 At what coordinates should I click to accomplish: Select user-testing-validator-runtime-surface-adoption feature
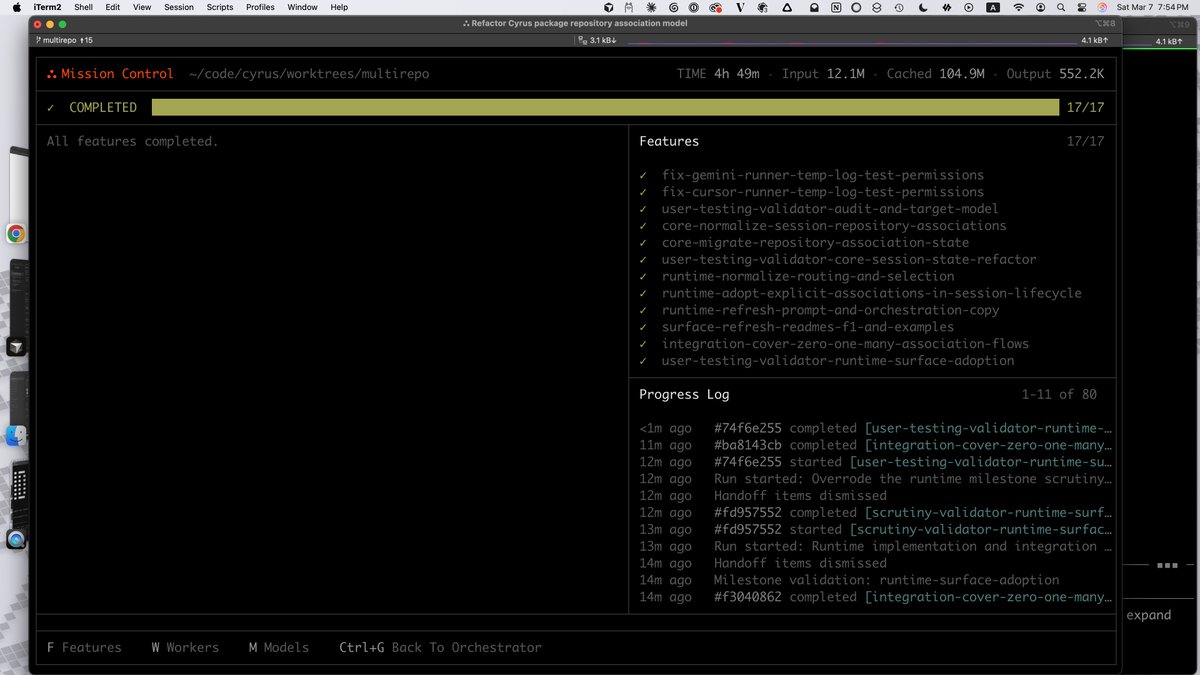pyautogui.click(x=838, y=361)
